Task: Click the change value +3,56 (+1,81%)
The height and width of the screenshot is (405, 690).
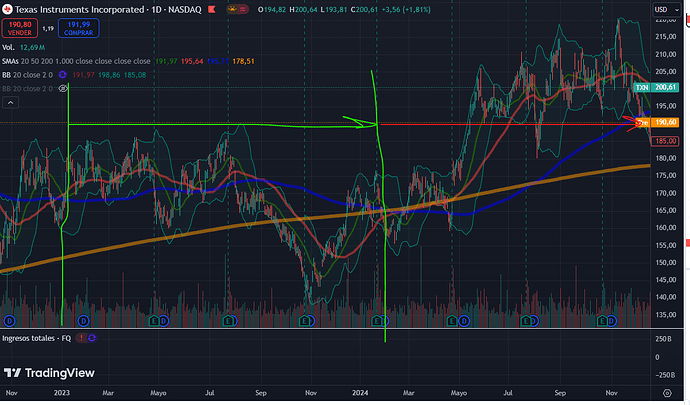Action: pos(405,9)
